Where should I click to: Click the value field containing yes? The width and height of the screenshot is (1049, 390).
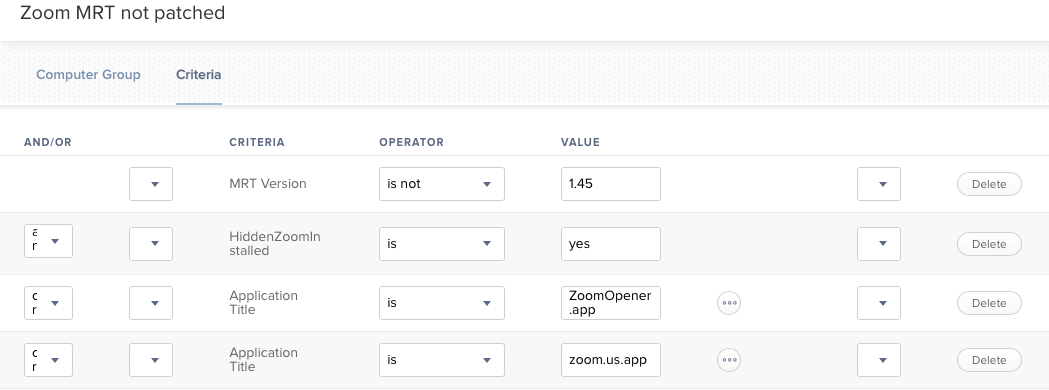611,244
